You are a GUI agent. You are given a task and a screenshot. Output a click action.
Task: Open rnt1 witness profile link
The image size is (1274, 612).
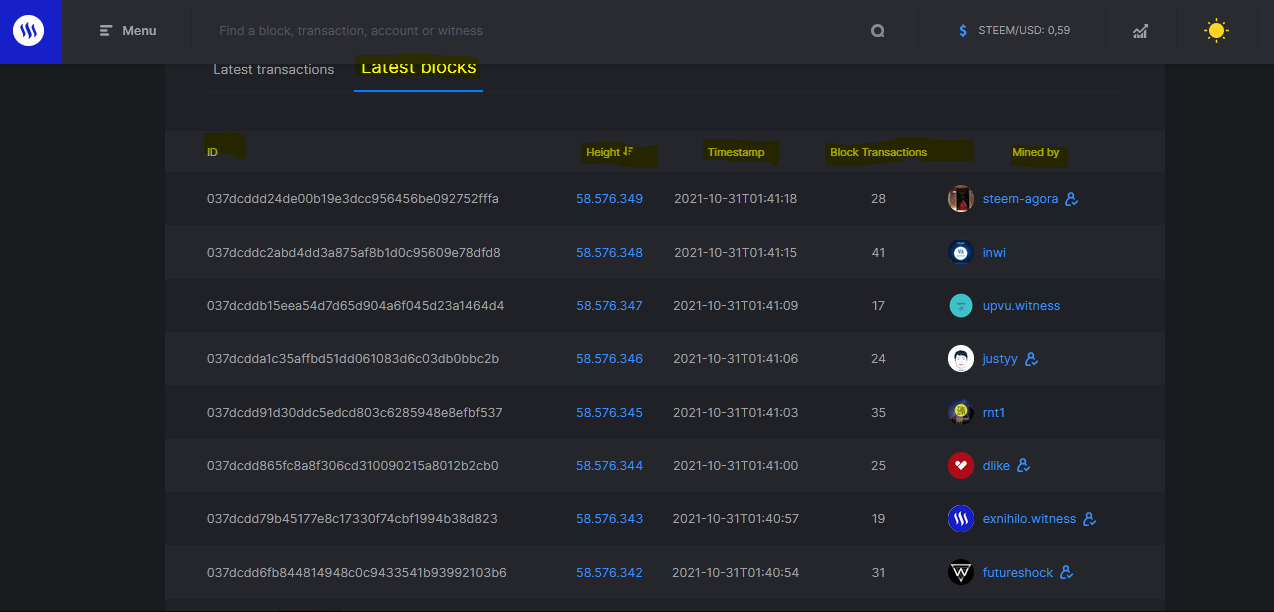pos(994,413)
